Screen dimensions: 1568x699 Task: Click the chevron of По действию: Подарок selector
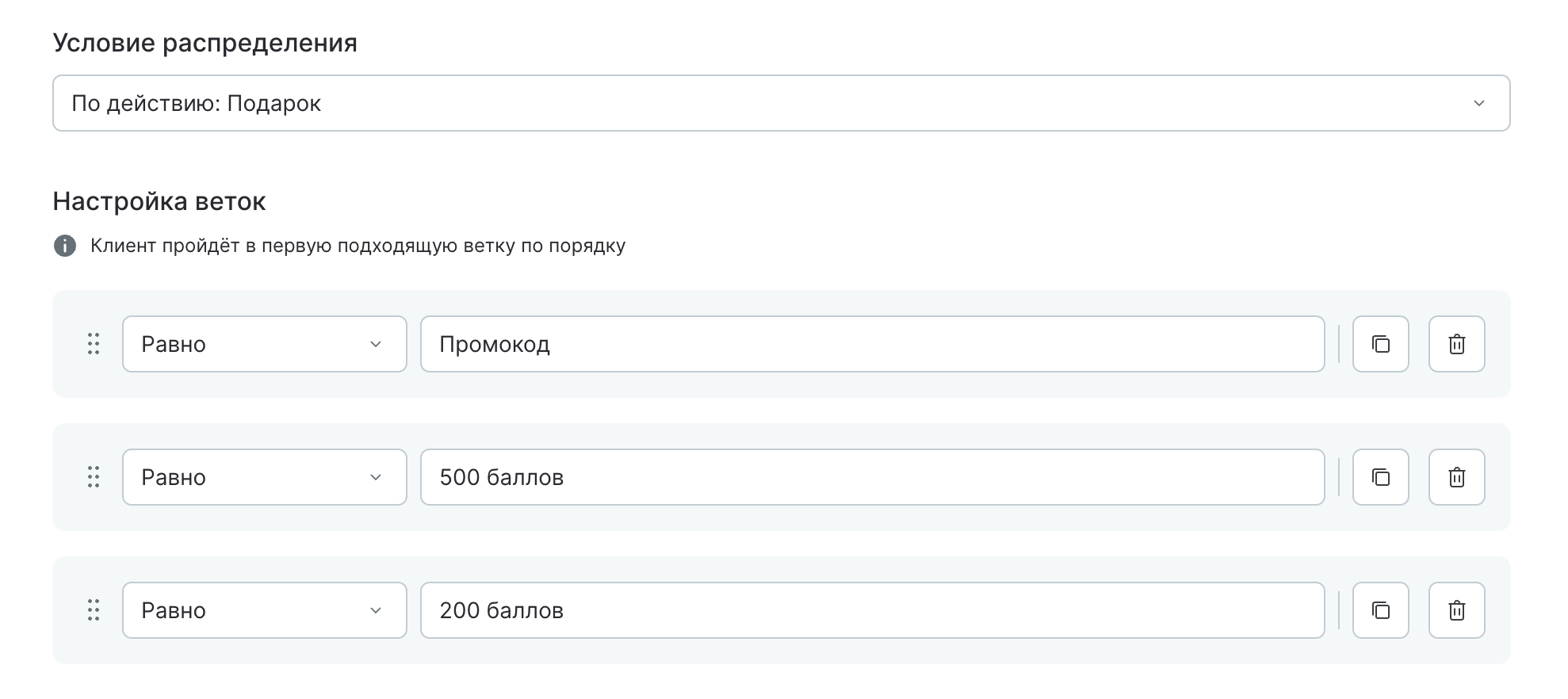(1478, 103)
